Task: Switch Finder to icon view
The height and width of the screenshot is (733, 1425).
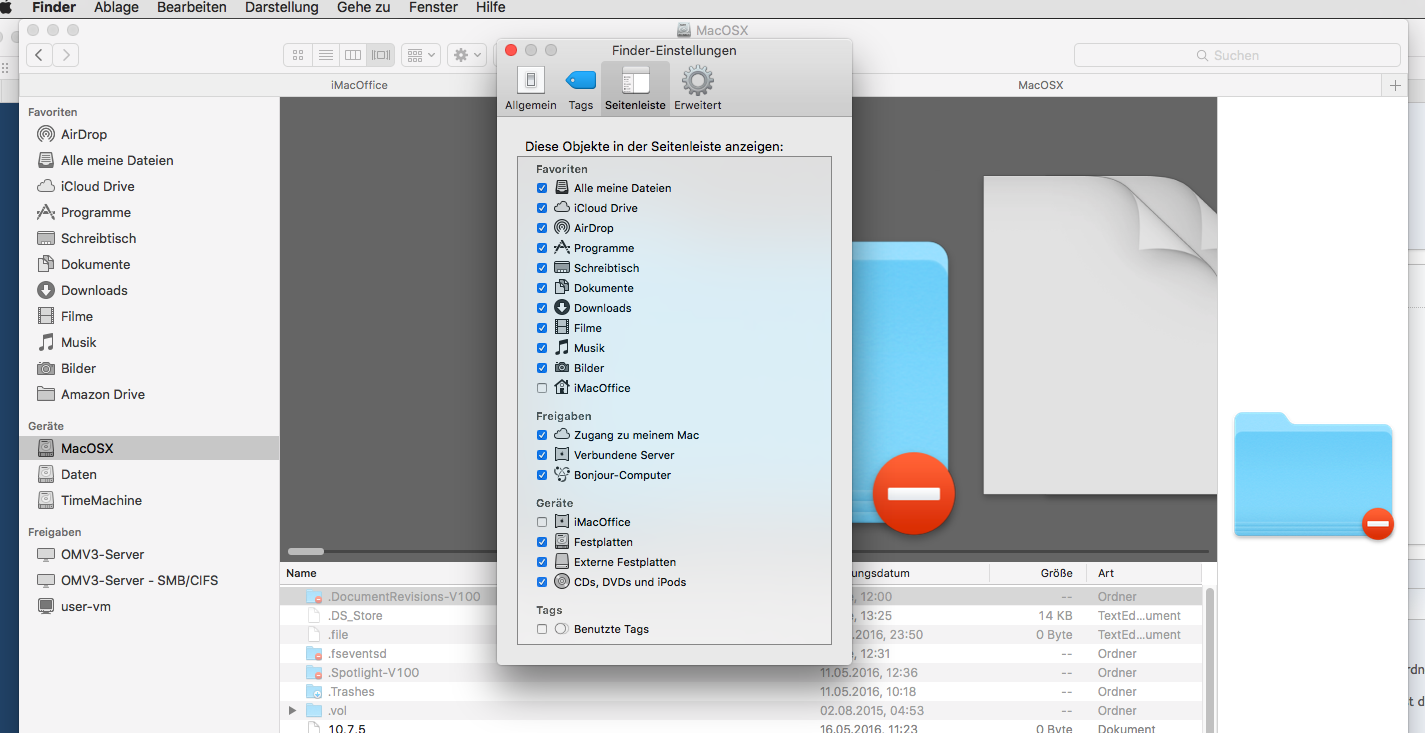Action: [298, 55]
